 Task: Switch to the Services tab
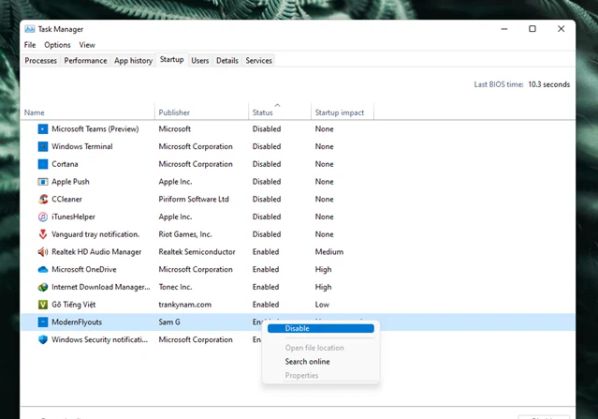[259, 61]
